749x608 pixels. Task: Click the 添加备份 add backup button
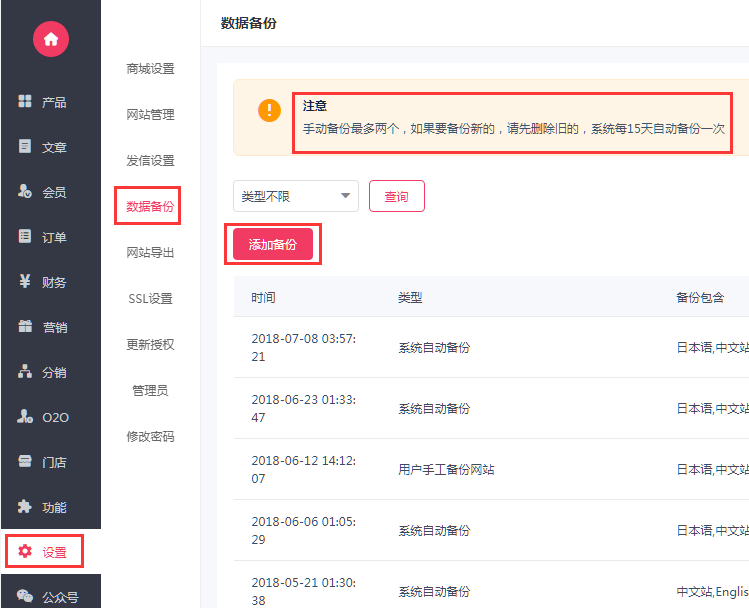(x=272, y=244)
